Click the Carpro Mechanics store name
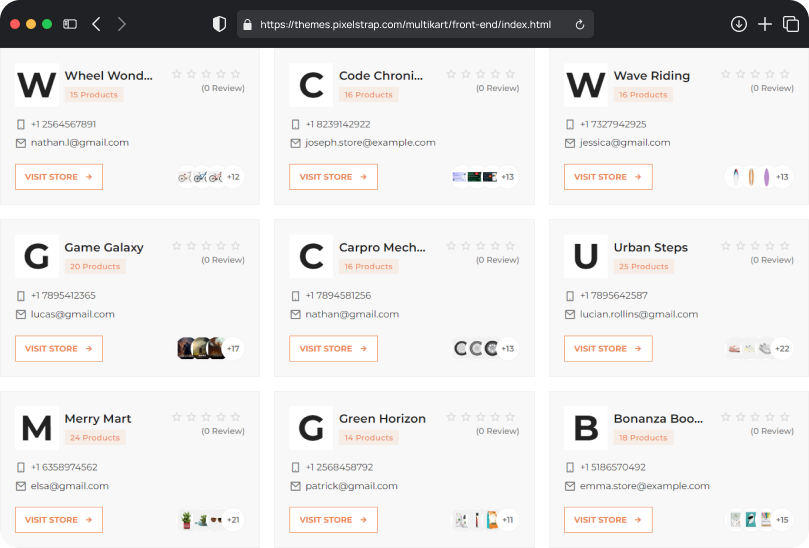The width and height of the screenshot is (809, 548). tap(382, 247)
